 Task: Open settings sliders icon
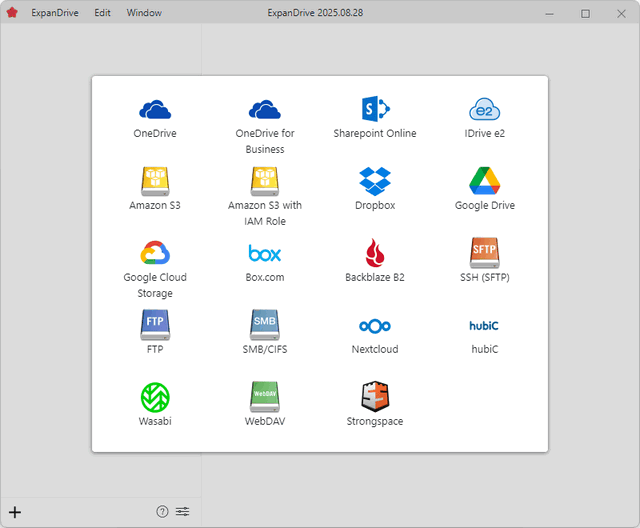tap(182, 511)
